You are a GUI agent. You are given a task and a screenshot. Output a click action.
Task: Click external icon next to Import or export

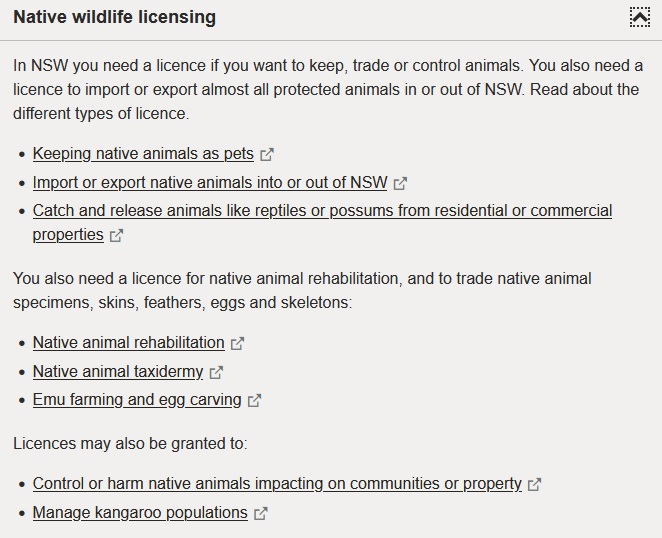pyautogui.click(x=401, y=184)
